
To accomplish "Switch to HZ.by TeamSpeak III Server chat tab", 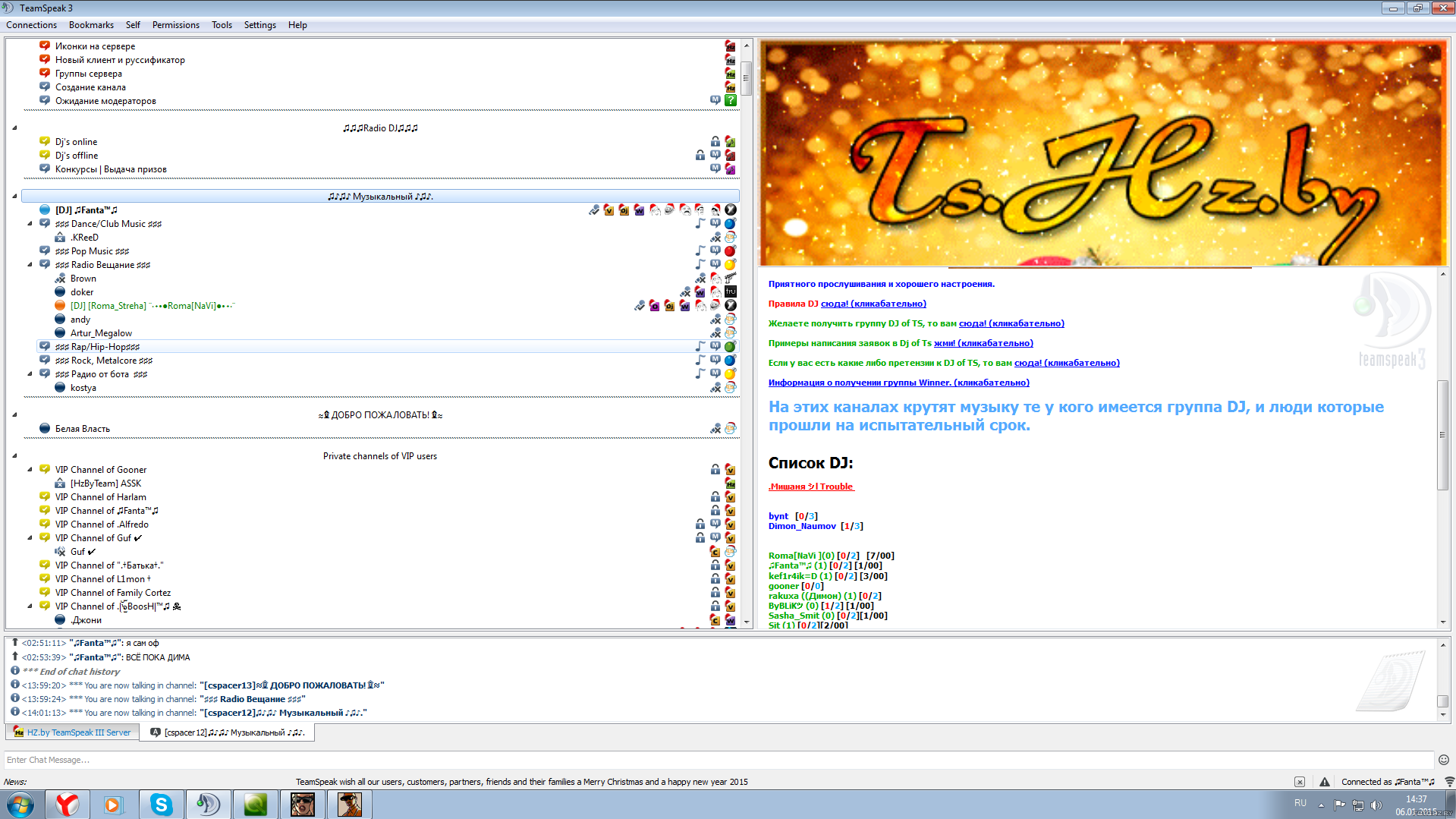I will [72, 732].
